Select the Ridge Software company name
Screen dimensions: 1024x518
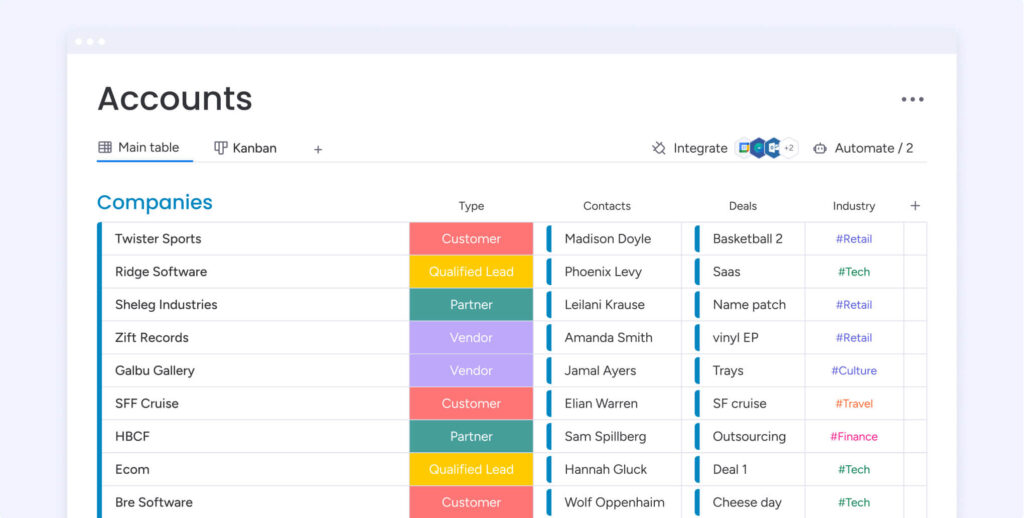(161, 272)
